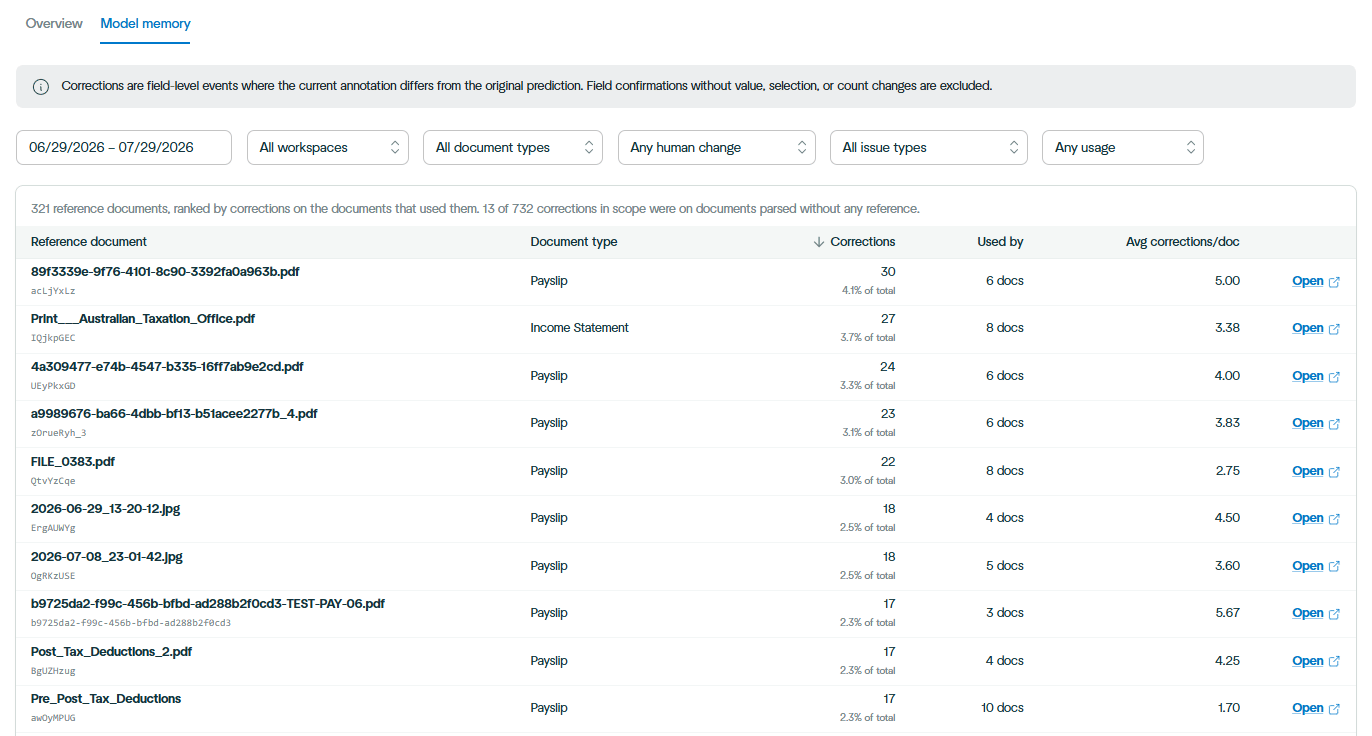Sort by the Used by column header
Viewport: 1372px width, 736px height.
coord(1000,242)
